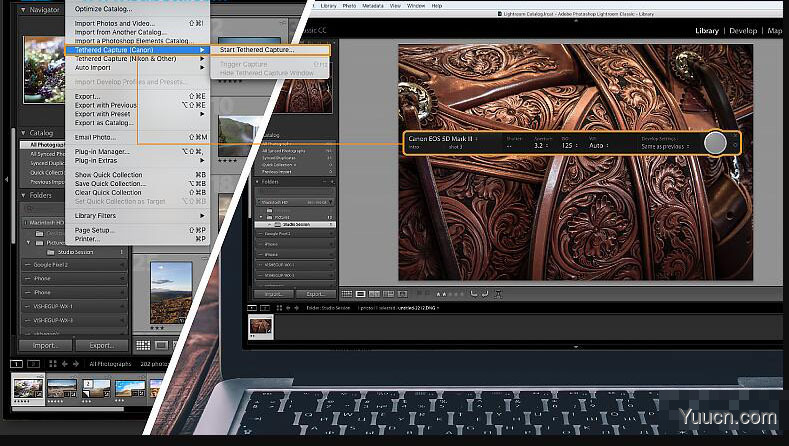Open the White Balance Auto dropdown
Viewport: 789px width, 446px height.
click(x=599, y=145)
